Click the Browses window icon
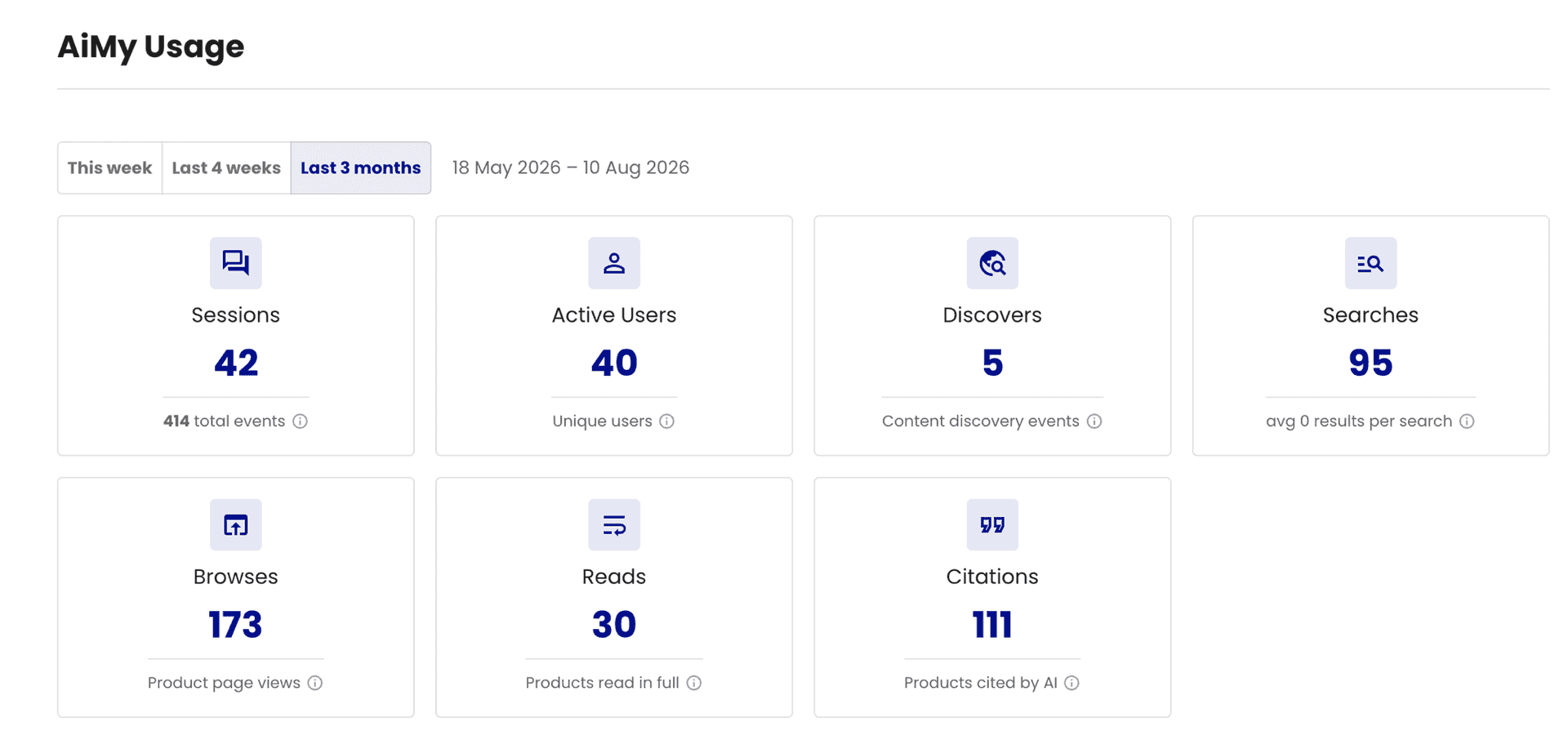Viewport: 1568px width, 731px height. click(x=236, y=524)
